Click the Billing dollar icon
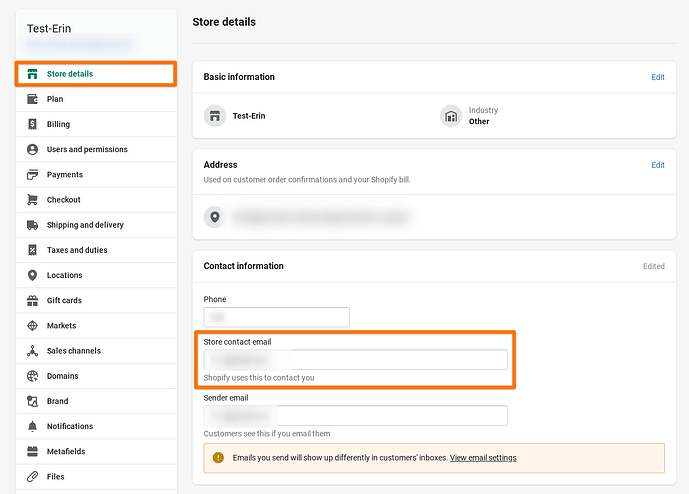The image size is (689, 494). click(33, 124)
